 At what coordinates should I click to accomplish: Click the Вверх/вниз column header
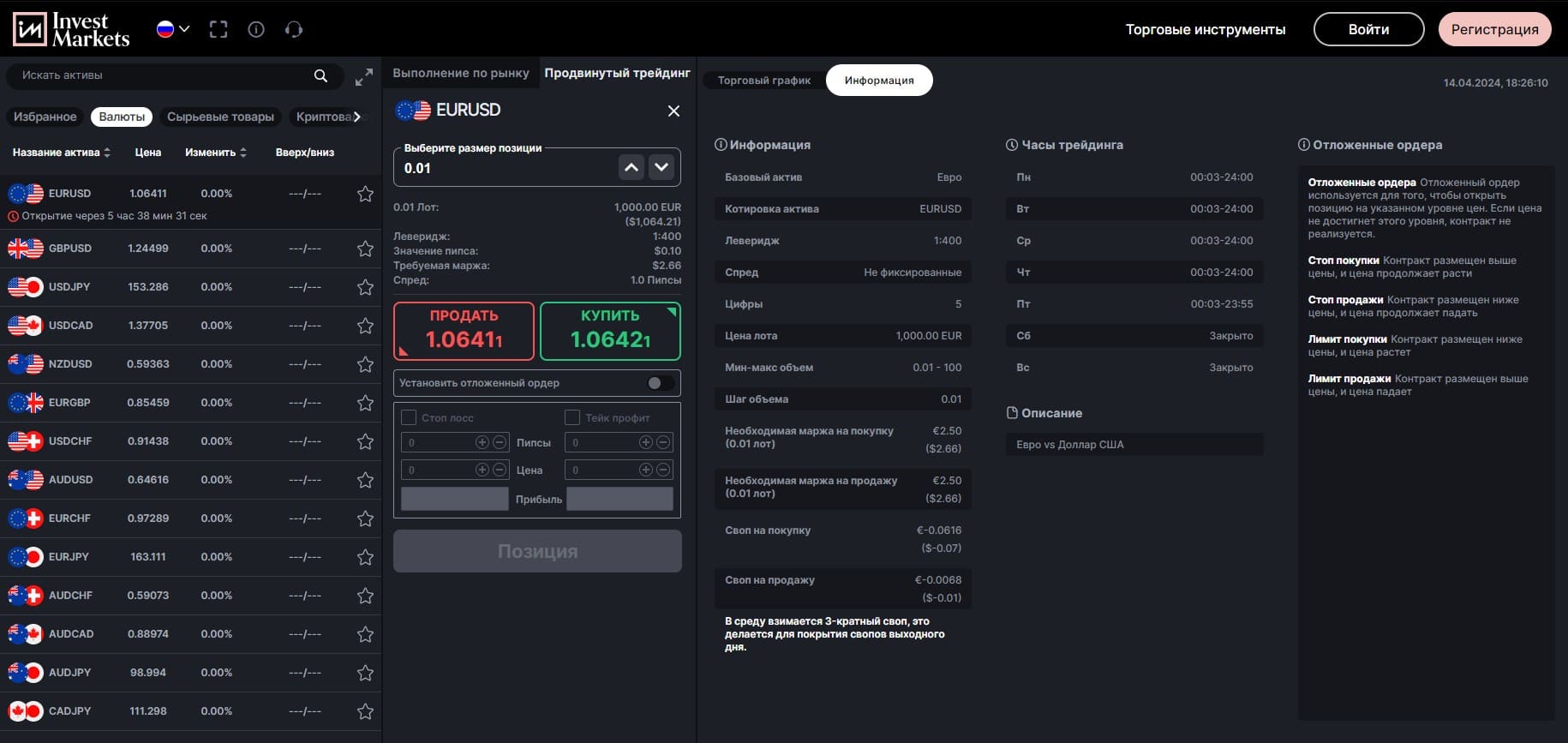tap(305, 153)
